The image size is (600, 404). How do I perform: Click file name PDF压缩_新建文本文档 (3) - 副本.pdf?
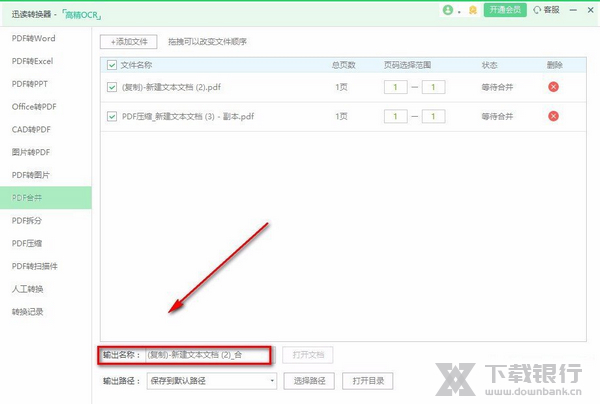(188, 116)
